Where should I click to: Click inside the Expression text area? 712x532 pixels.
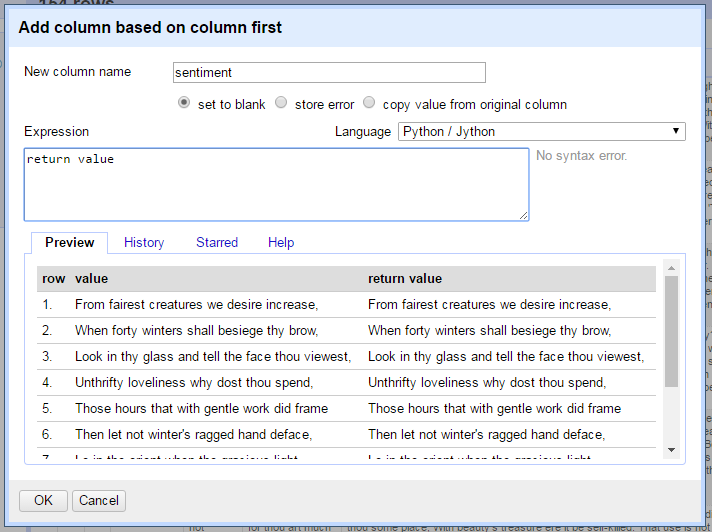pyautogui.click(x=276, y=184)
